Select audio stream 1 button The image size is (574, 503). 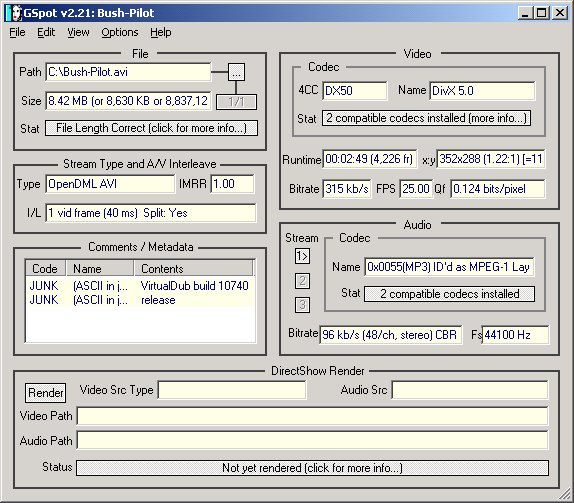tap(302, 256)
